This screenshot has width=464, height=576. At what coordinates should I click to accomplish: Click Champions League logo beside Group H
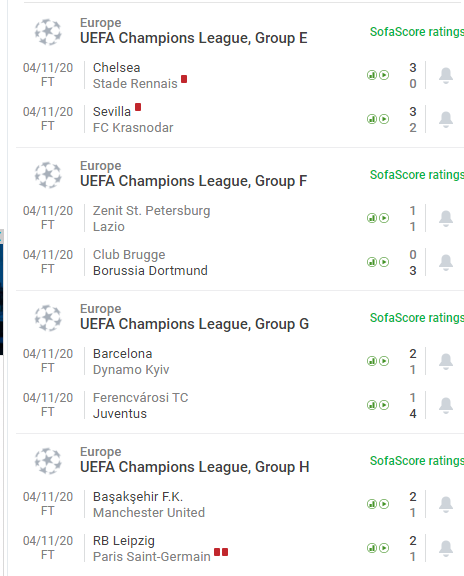click(48, 461)
